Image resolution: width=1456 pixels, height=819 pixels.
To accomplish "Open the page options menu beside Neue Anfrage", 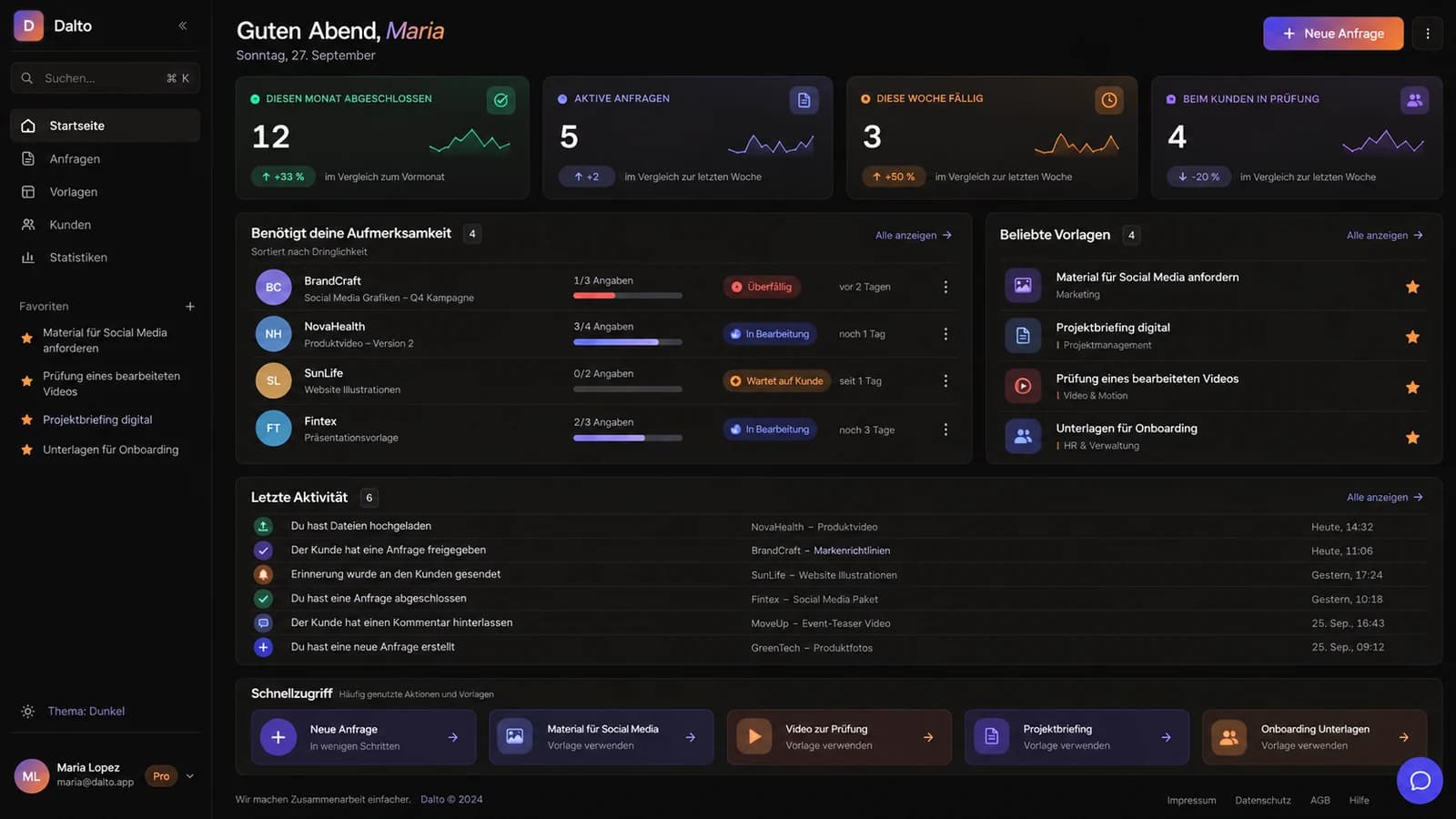I will coord(1427,34).
